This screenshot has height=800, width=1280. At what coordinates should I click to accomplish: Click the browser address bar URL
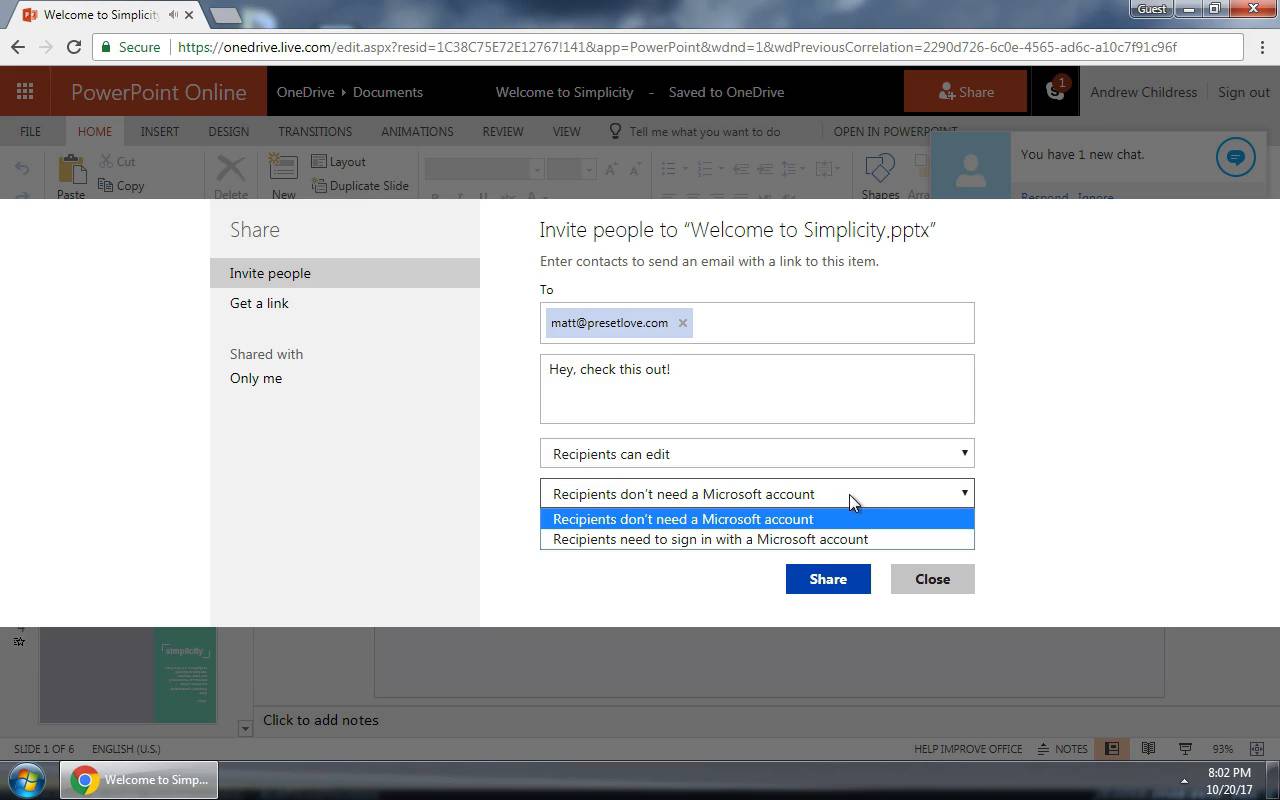[677, 47]
